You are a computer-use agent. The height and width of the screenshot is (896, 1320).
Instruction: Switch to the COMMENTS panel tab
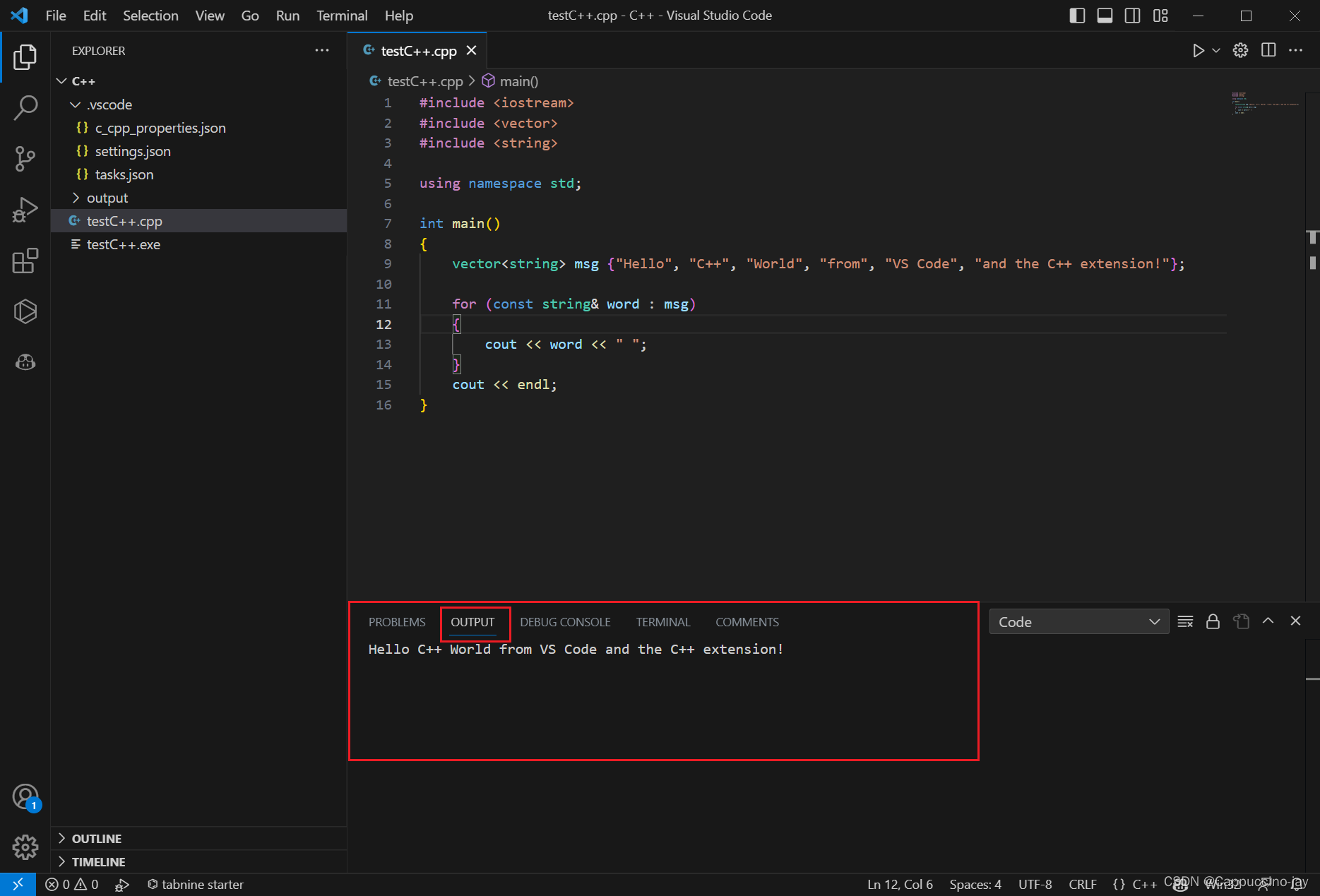point(747,622)
